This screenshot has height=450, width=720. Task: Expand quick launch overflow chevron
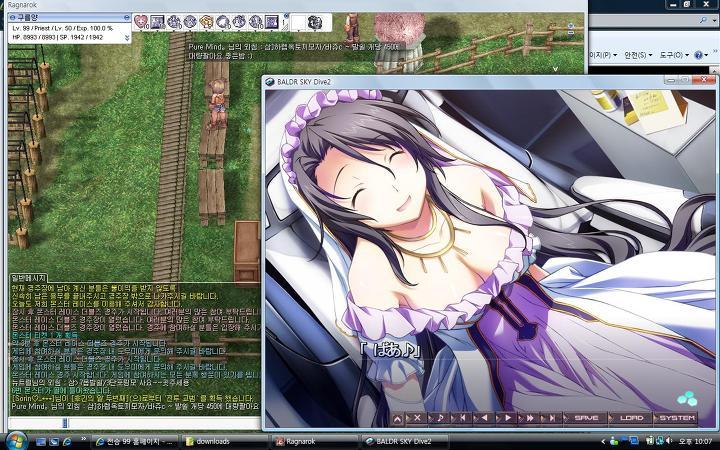tap(84, 439)
